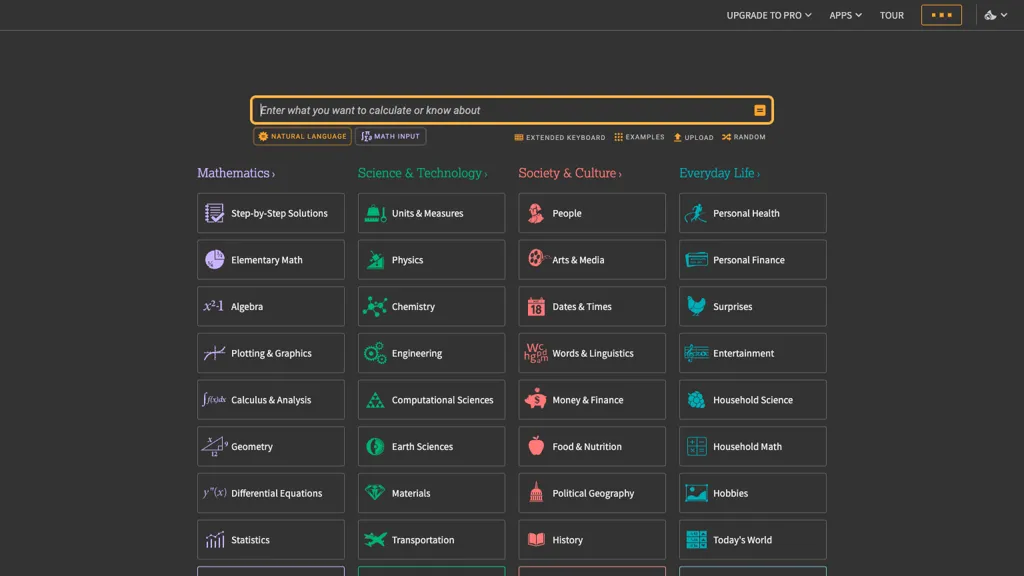Click the Random shuffle icon
1024x576 pixels.
727,137
